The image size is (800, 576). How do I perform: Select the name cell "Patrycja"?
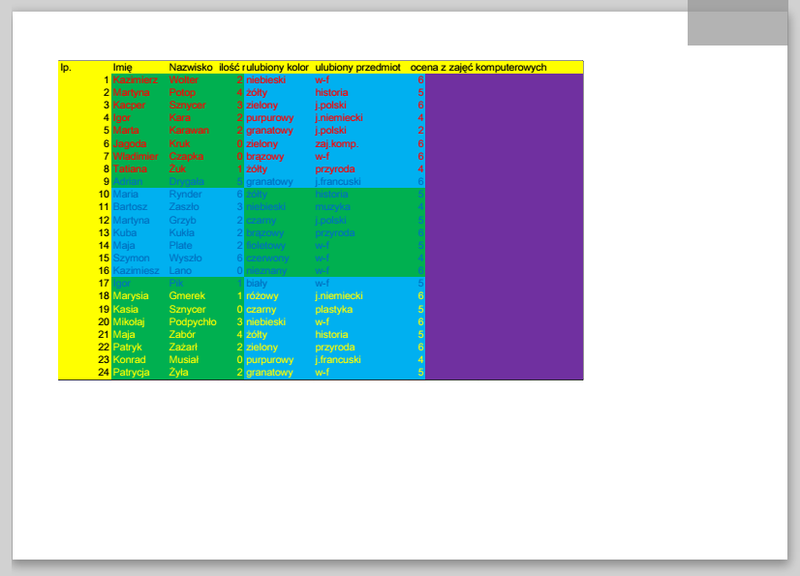(132, 372)
